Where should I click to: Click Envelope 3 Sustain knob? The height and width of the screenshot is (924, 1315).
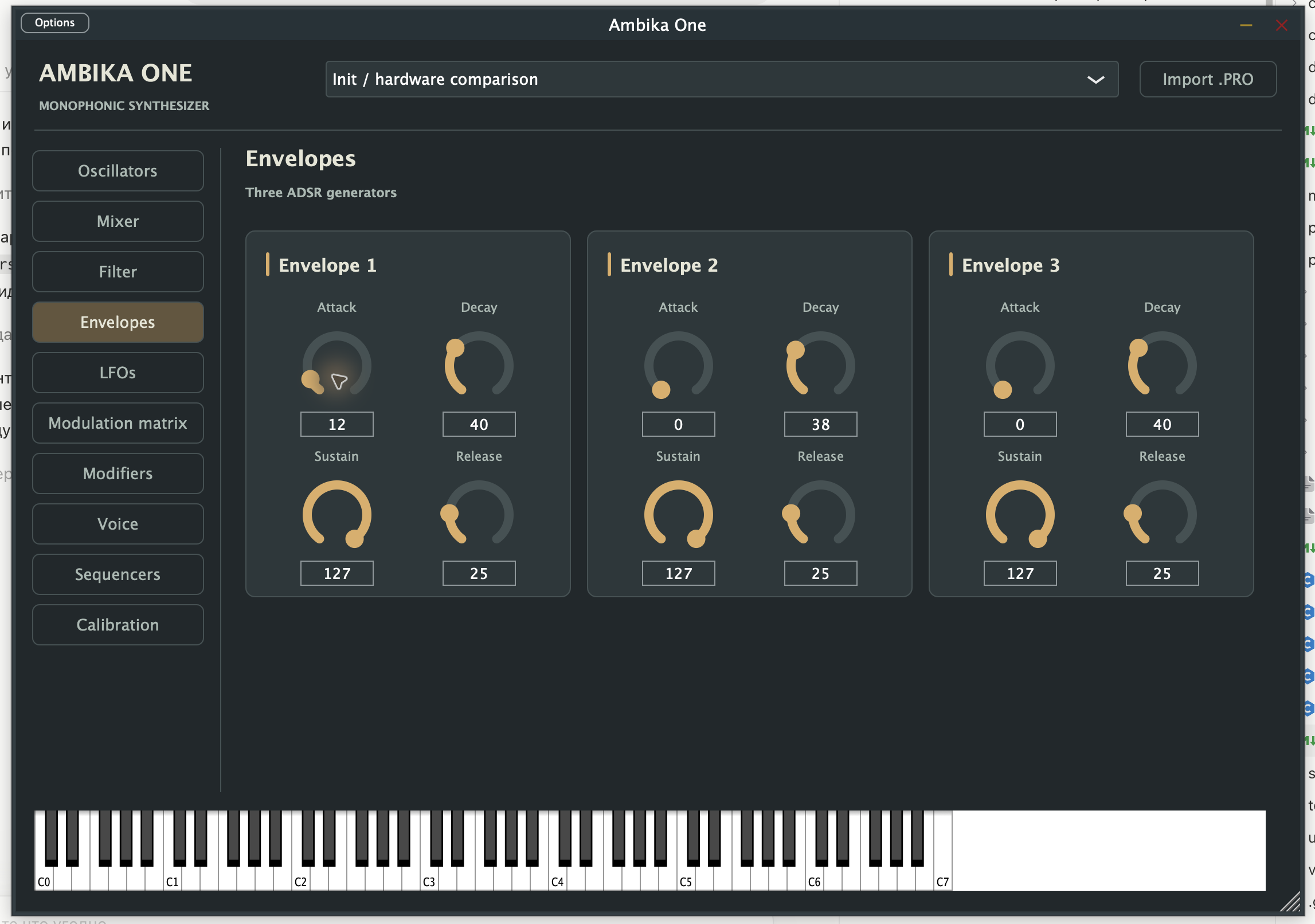(x=1020, y=514)
